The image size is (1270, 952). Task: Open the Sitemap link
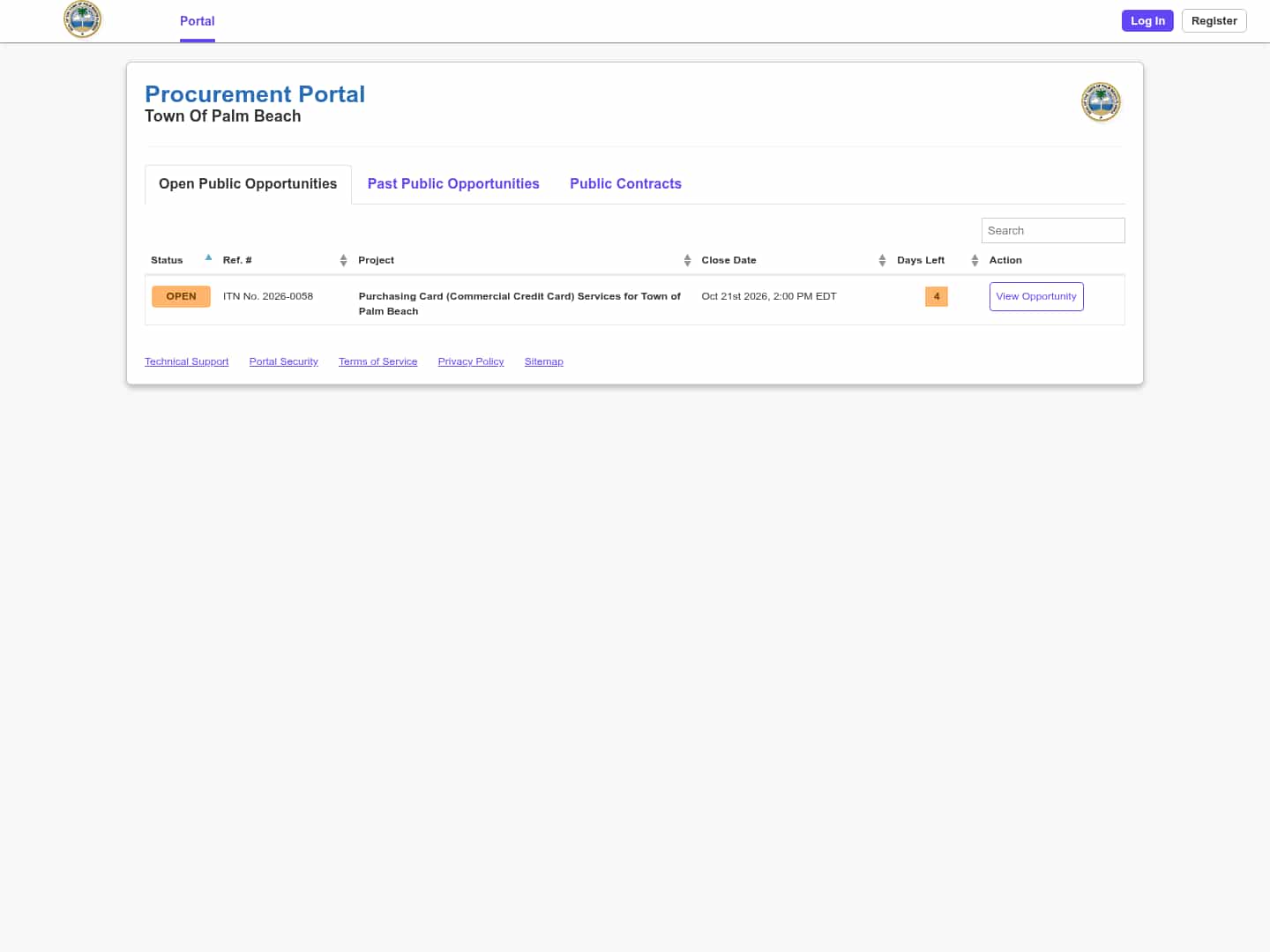(x=543, y=361)
